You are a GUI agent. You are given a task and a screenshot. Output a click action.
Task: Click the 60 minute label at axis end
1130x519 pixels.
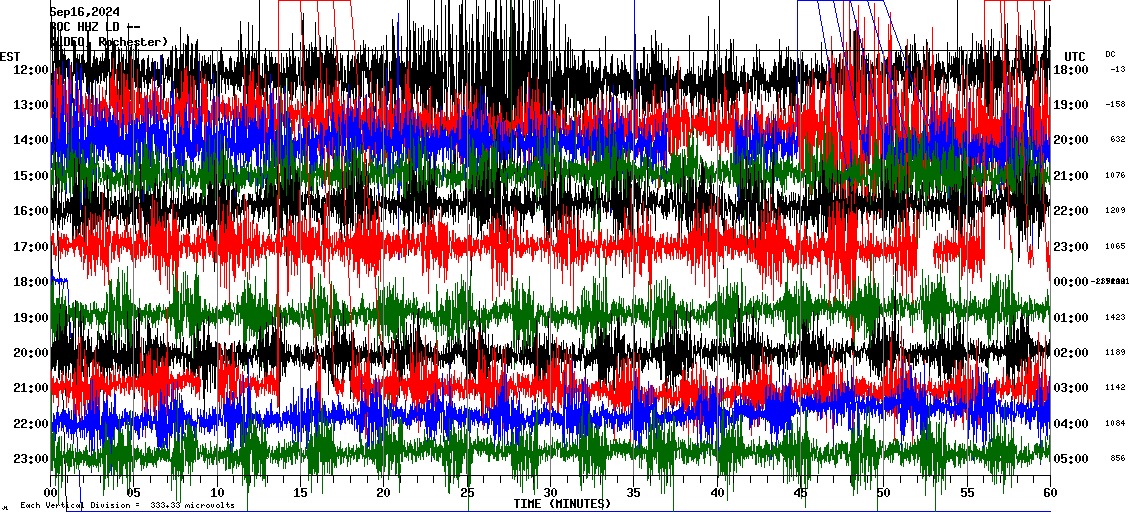(1049, 493)
